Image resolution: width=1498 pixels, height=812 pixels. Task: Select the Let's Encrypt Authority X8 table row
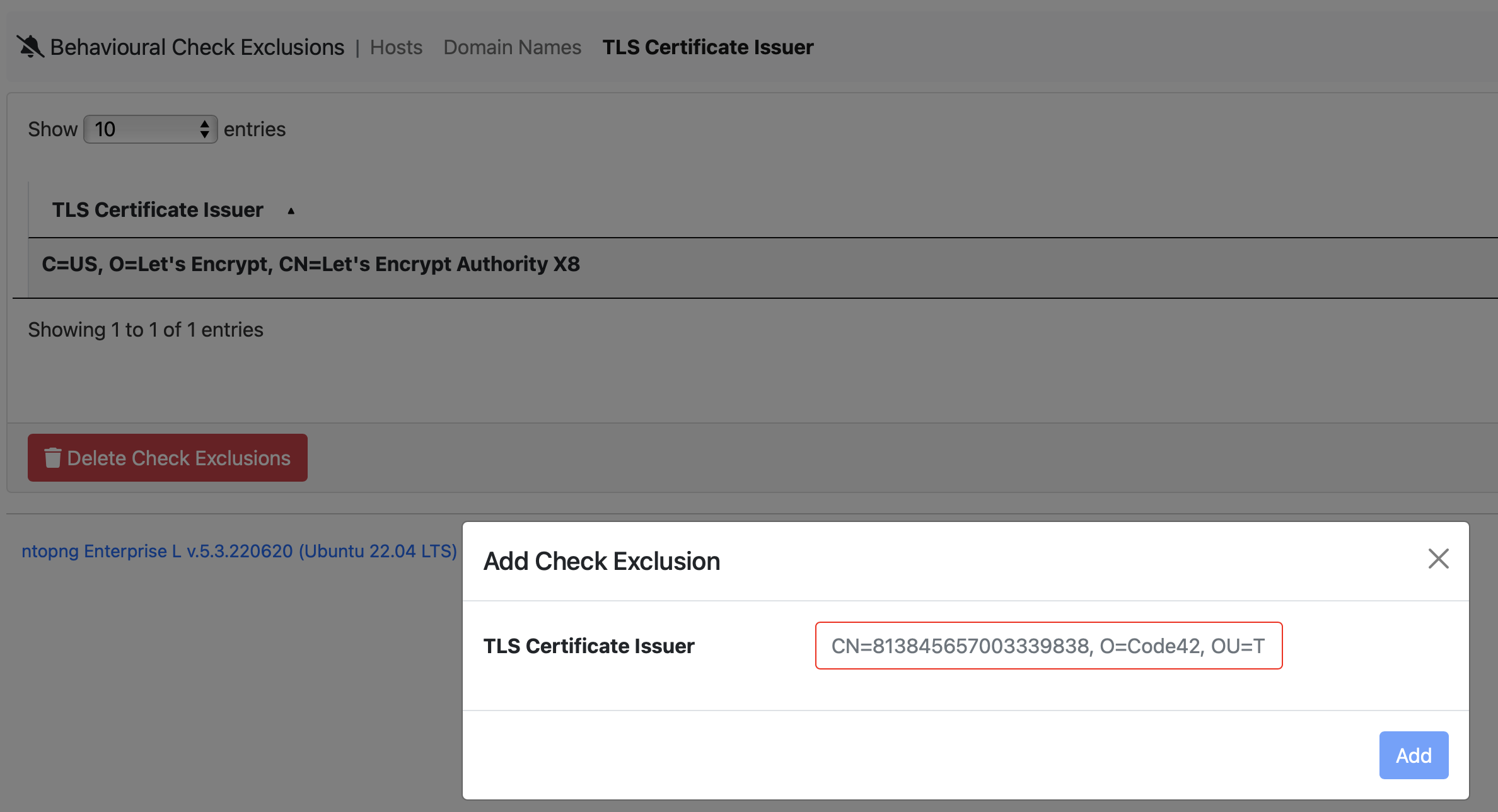pos(311,264)
